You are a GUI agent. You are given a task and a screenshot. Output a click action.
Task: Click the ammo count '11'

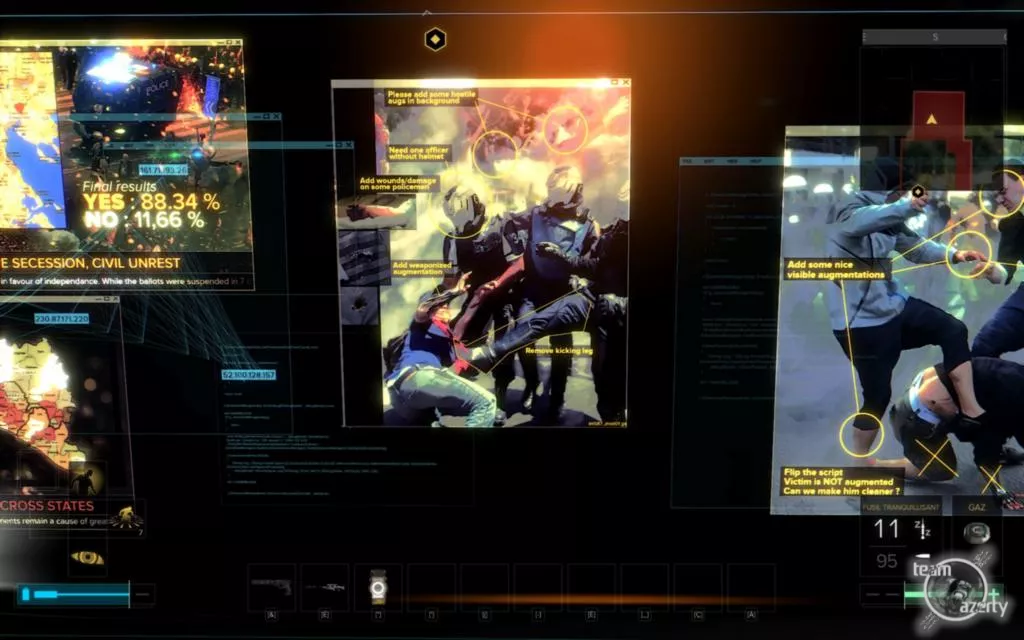[x=886, y=529]
